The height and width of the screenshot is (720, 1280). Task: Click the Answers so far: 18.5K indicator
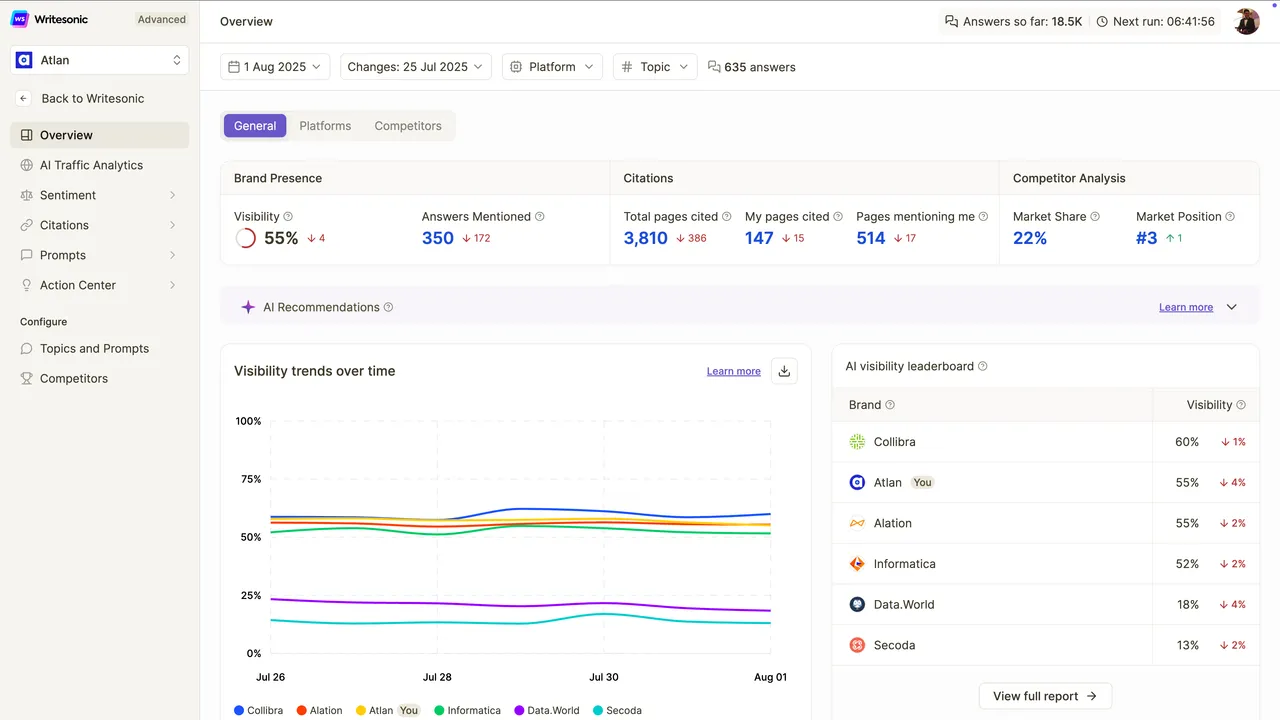pos(1013,21)
